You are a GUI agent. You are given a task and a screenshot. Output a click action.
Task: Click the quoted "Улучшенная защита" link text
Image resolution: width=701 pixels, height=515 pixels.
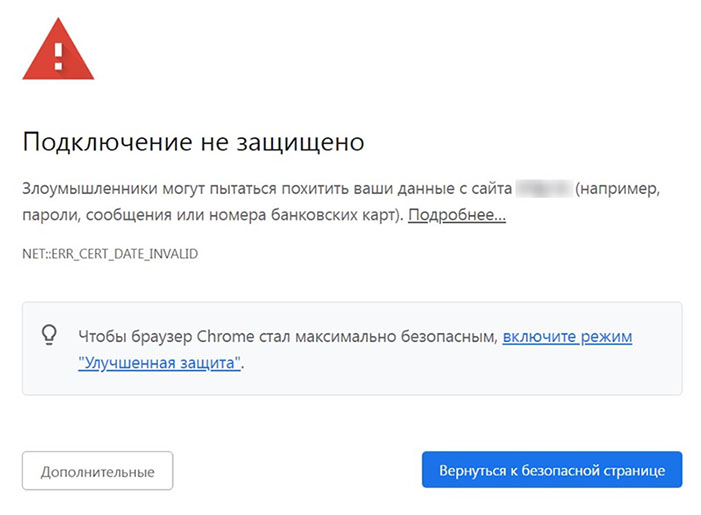(159, 363)
